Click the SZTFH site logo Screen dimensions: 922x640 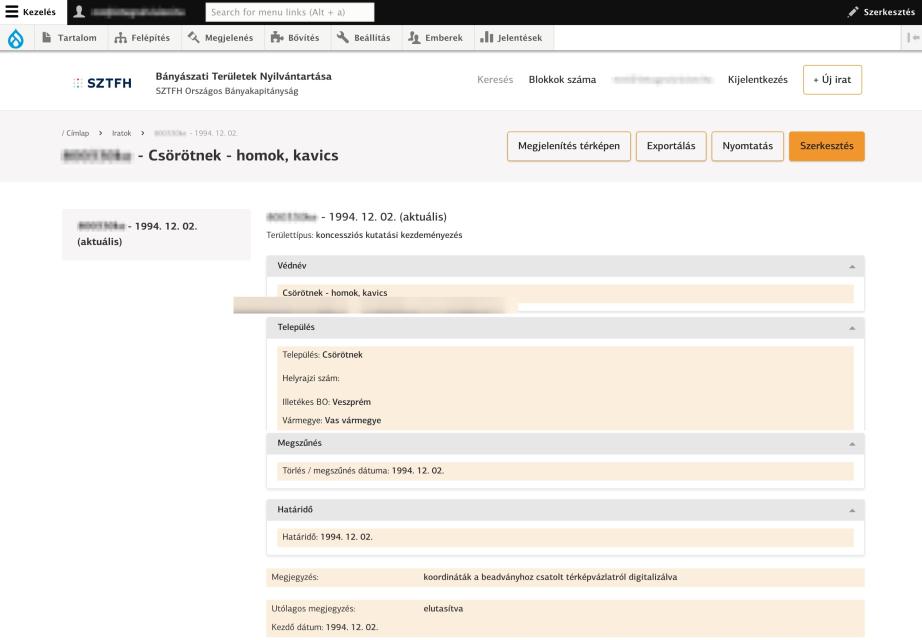(x=102, y=83)
